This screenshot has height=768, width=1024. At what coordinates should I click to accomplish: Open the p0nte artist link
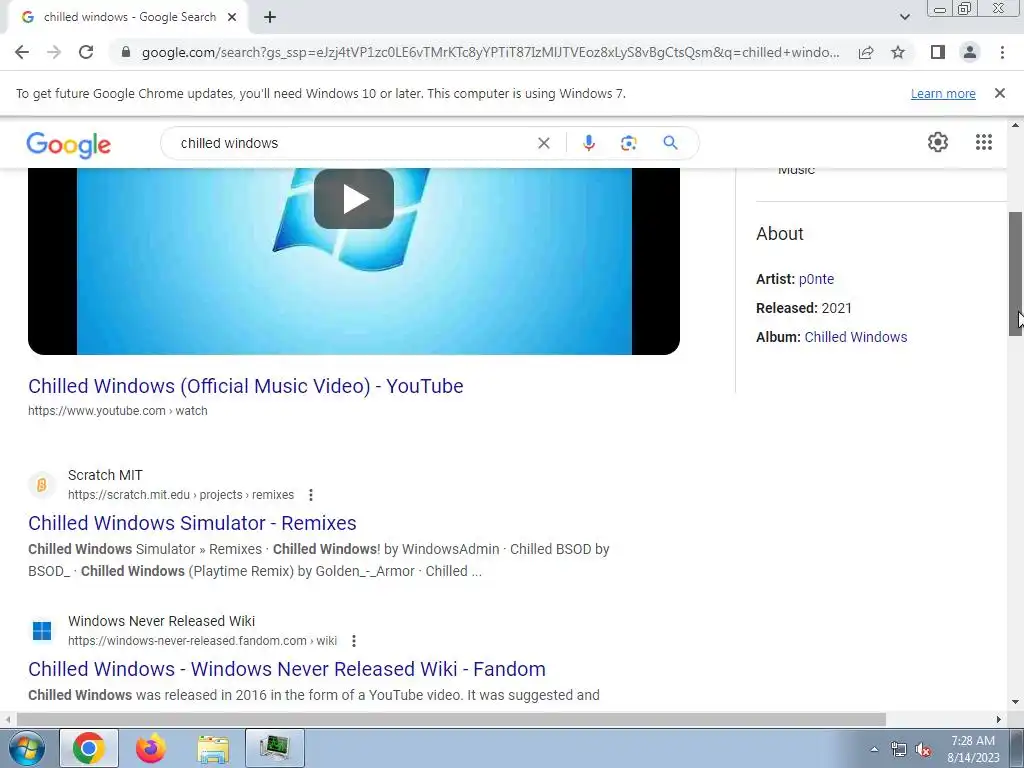[816, 279]
